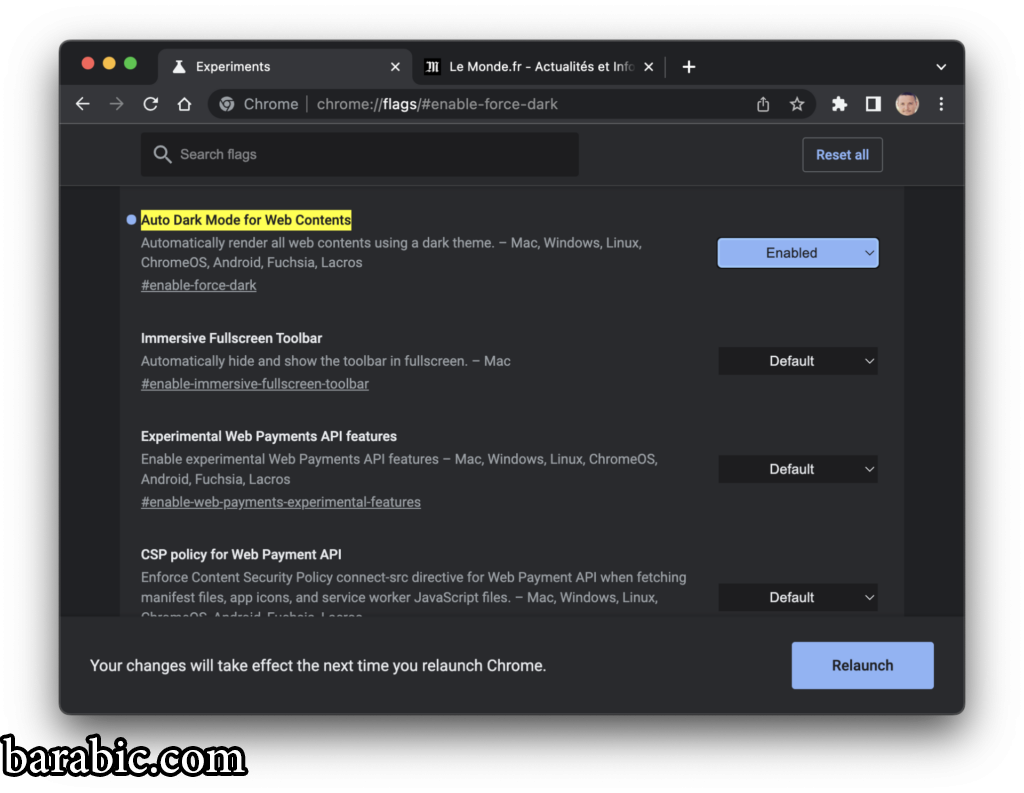The width and height of the screenshot is (1024, 793).
Task: Open a new tab with plus
Action: [x=688, y=67]
